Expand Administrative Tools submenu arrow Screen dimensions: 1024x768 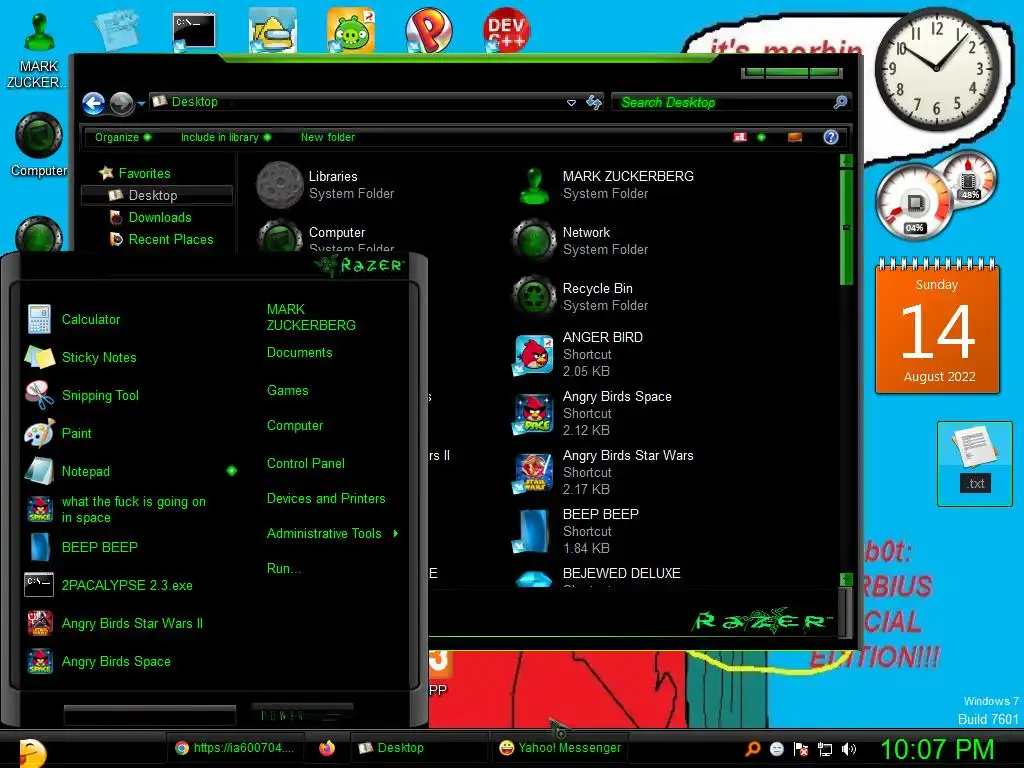pyautogui.click(x=396, y=534)
